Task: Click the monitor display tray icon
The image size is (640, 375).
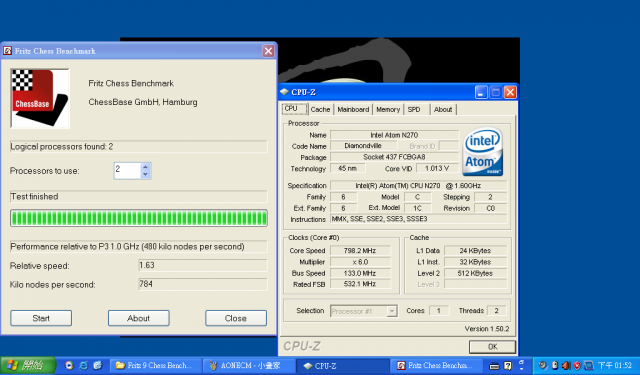Action: pyautogui.click(x=589, y=366)
